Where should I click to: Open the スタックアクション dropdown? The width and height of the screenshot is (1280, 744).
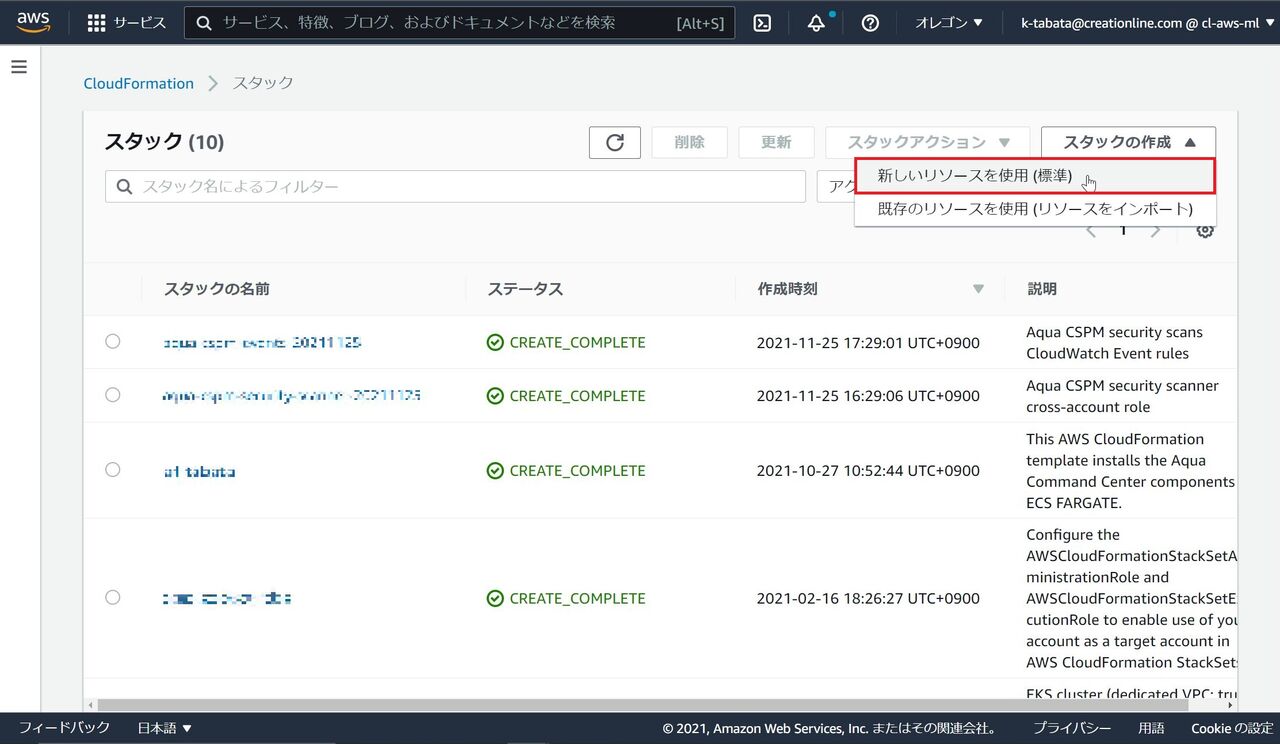pyautogui.click(x=929, y=142)
